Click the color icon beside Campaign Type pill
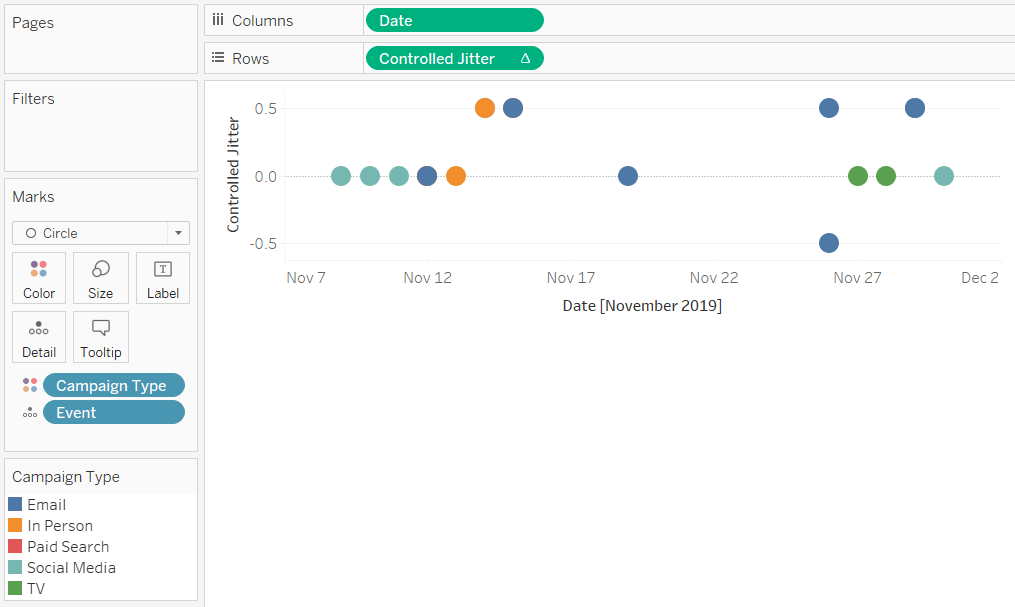The width and height of the screenshot is (1015, 607). coord(30,386)
